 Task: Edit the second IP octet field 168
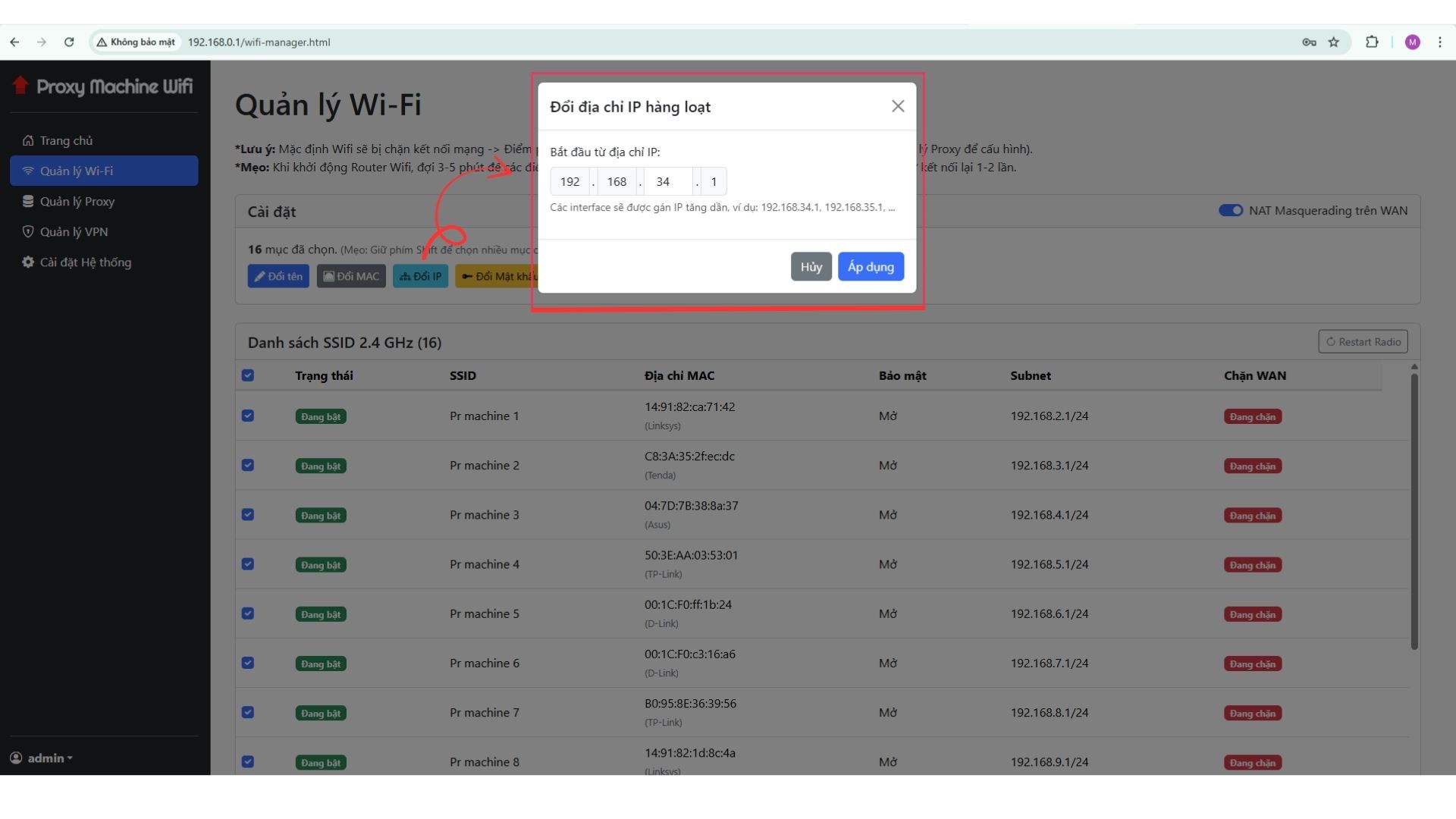tap(617, 181)
